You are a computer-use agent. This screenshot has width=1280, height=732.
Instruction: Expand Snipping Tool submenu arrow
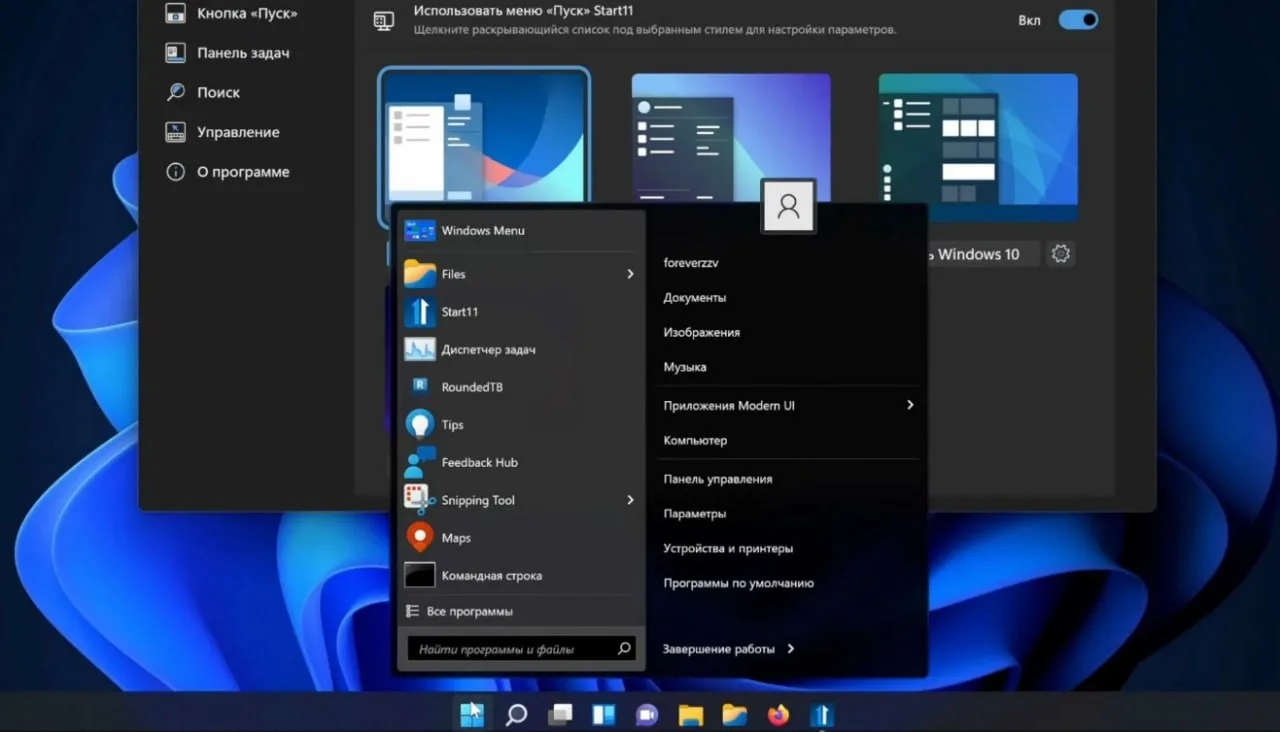coord(630,500)
